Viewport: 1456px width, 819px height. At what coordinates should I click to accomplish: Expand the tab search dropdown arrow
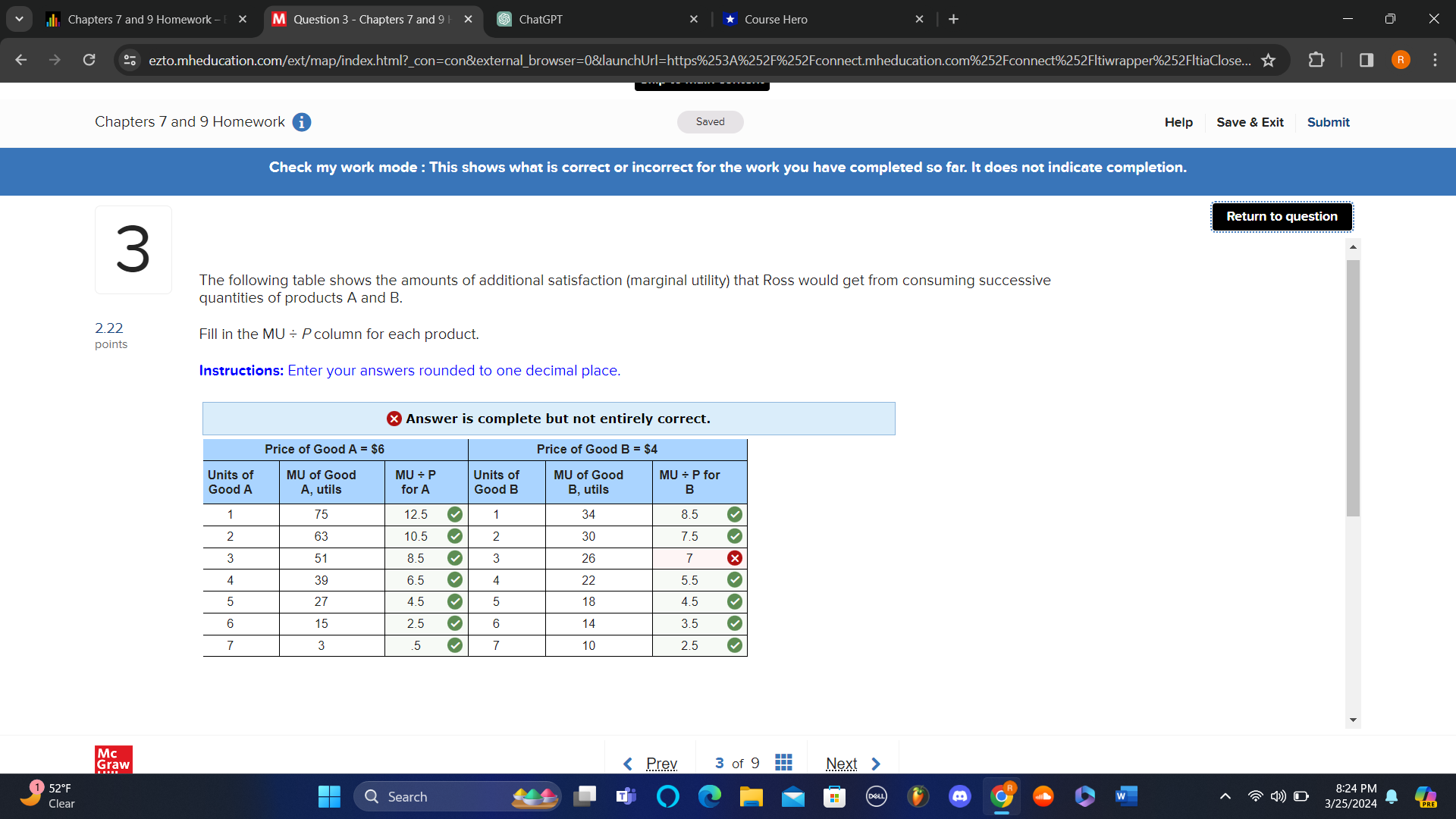19,19
